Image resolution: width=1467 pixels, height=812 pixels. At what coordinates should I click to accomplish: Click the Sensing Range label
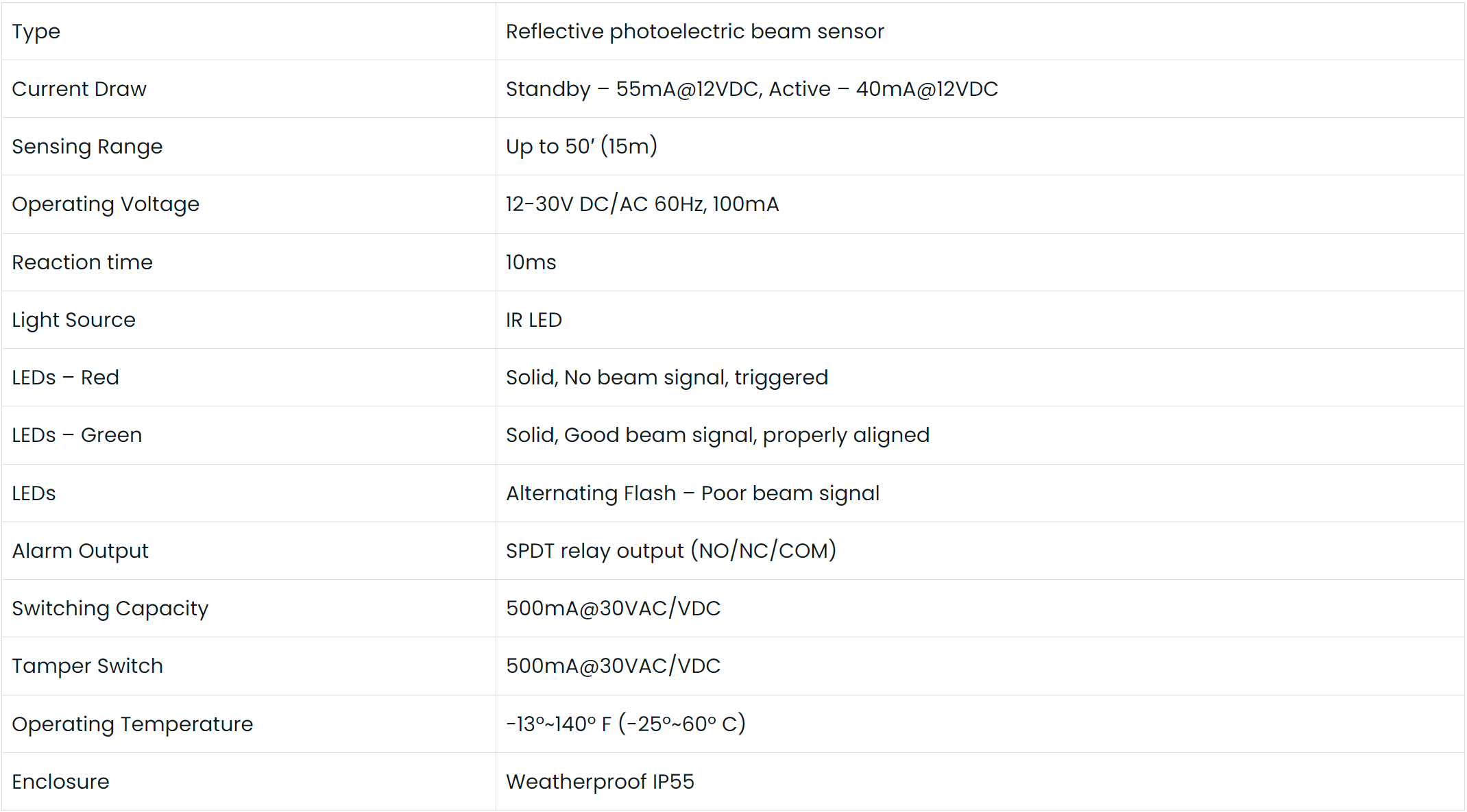click(87, 147)
